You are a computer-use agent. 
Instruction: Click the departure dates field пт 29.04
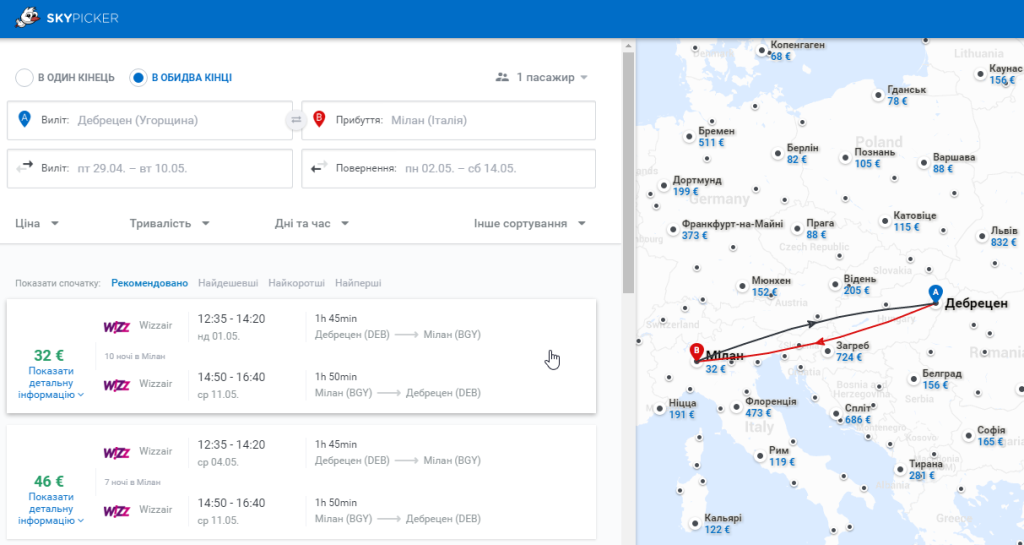[150, 168]
